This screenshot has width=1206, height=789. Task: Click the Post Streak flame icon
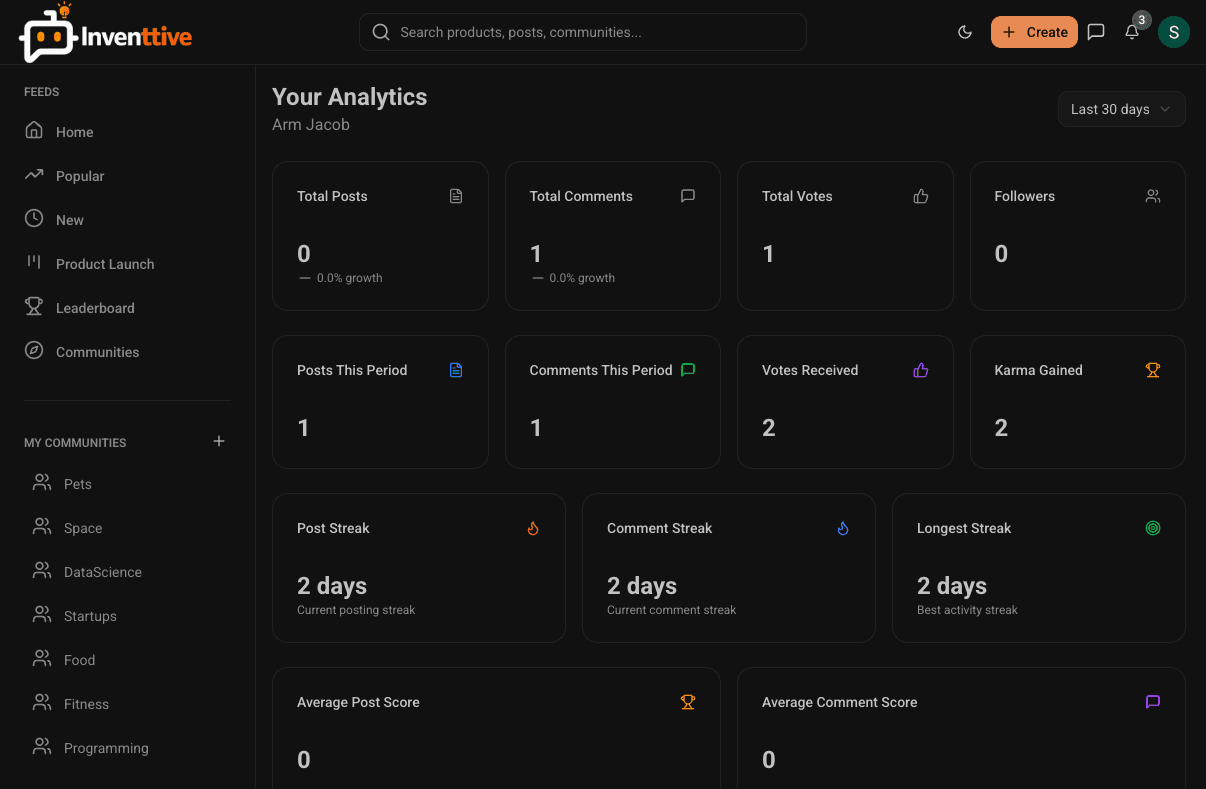point(533,528)
